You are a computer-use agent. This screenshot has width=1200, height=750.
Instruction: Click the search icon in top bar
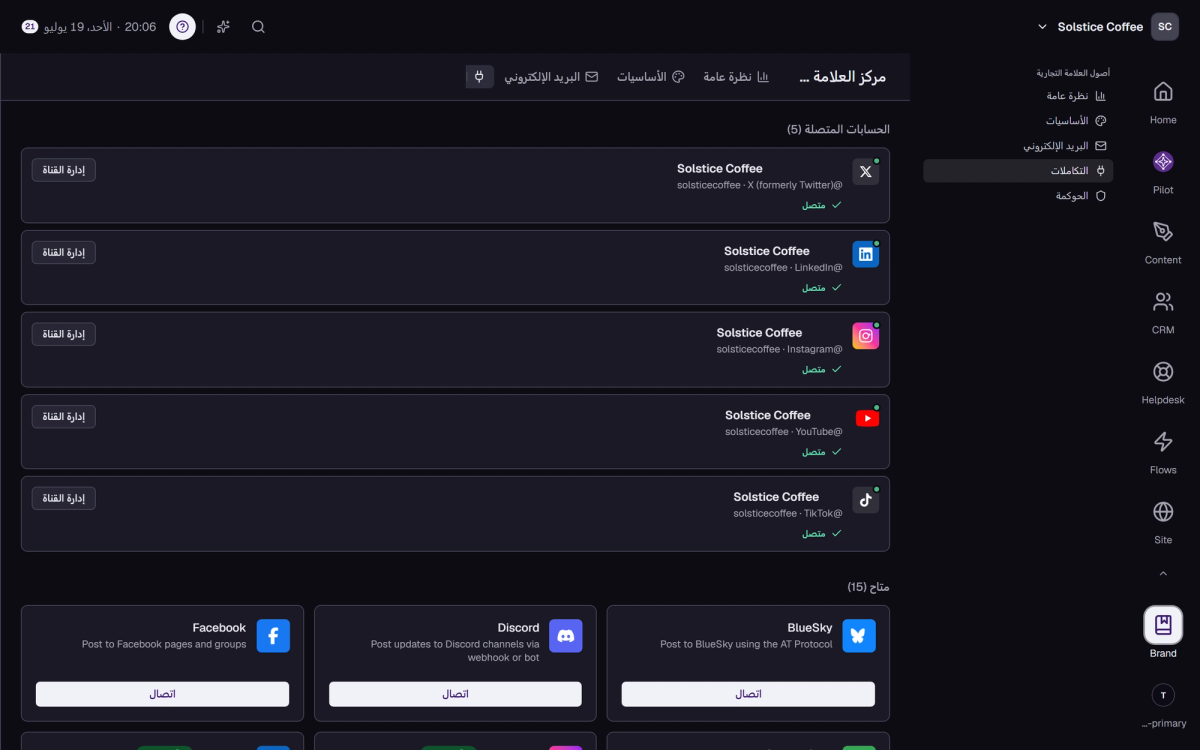[x=258, y=27]
